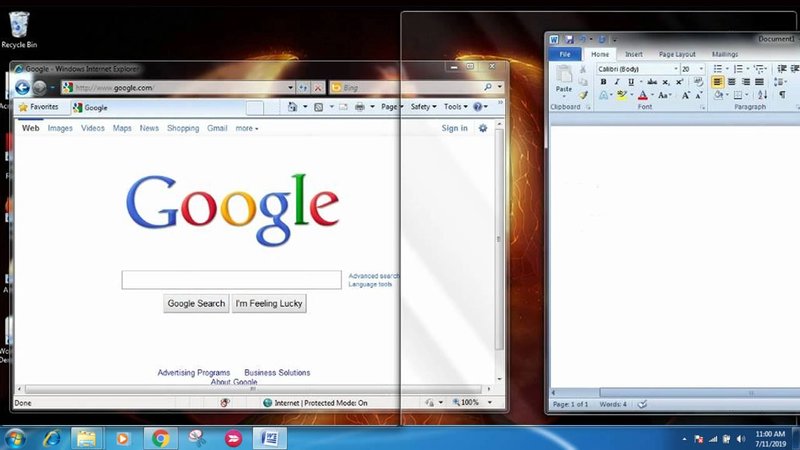Click the Advertising Programs link
This screenshot has height=450, width=800.
(193, 373)
